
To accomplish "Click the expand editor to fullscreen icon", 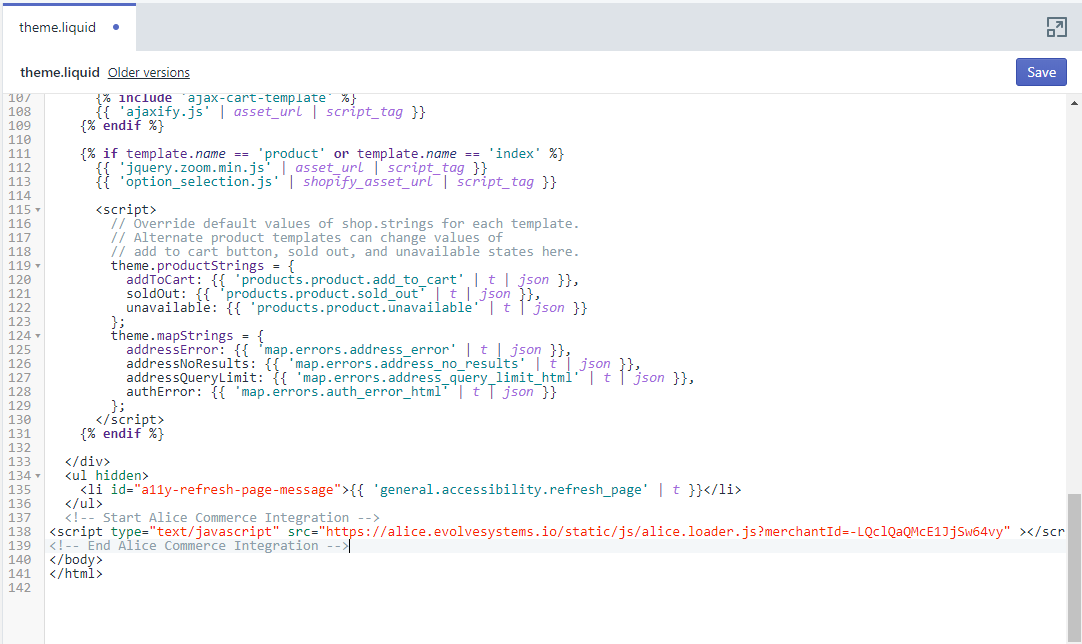I will pyautogui.click(x=1056, y=27).
